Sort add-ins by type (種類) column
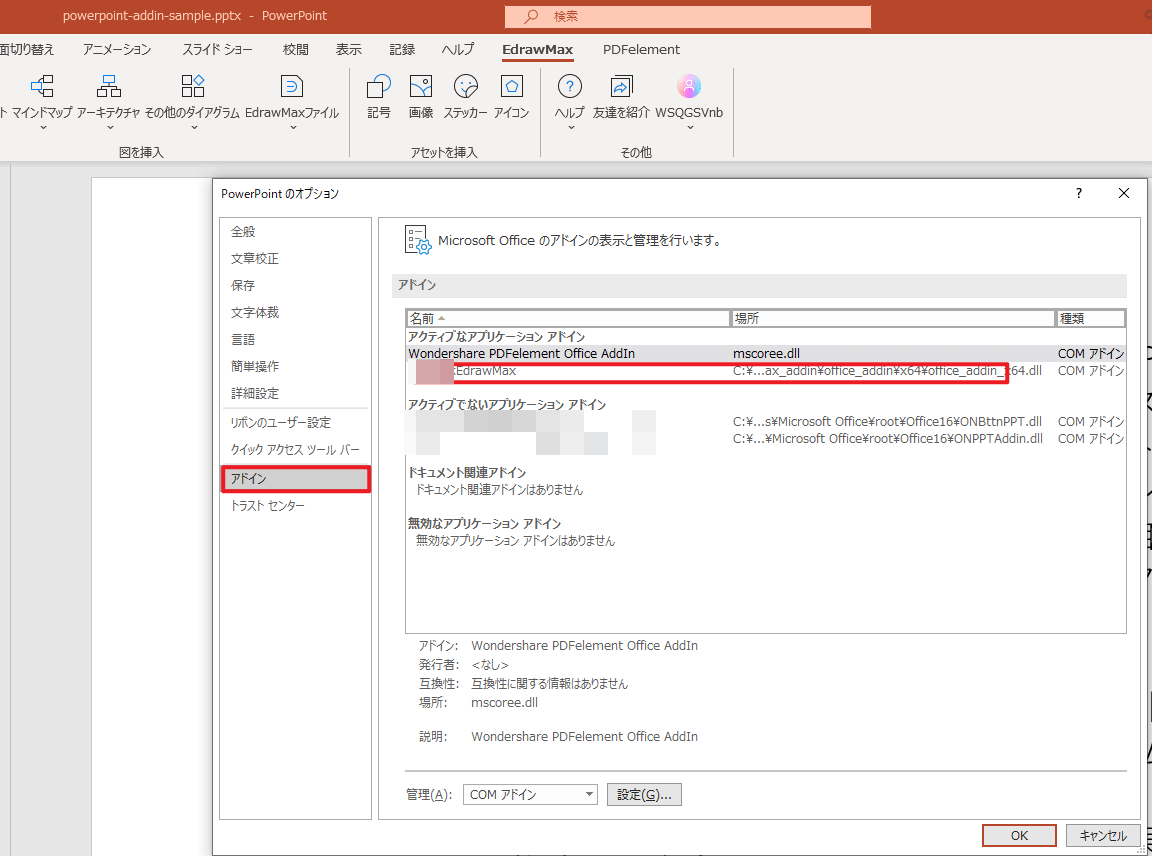The image size is (1152, 856). (1091, 318)
